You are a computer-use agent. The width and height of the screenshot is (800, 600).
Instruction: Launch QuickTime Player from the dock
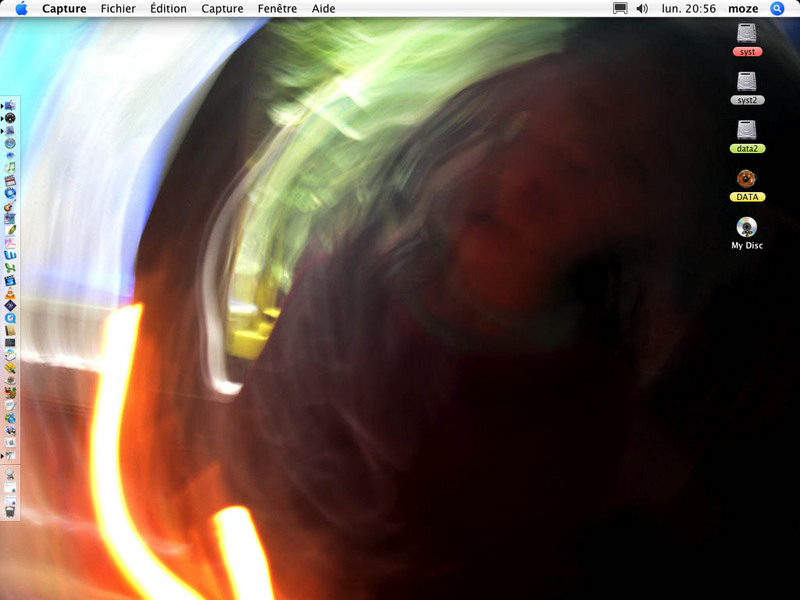click(x=10, y=318)
